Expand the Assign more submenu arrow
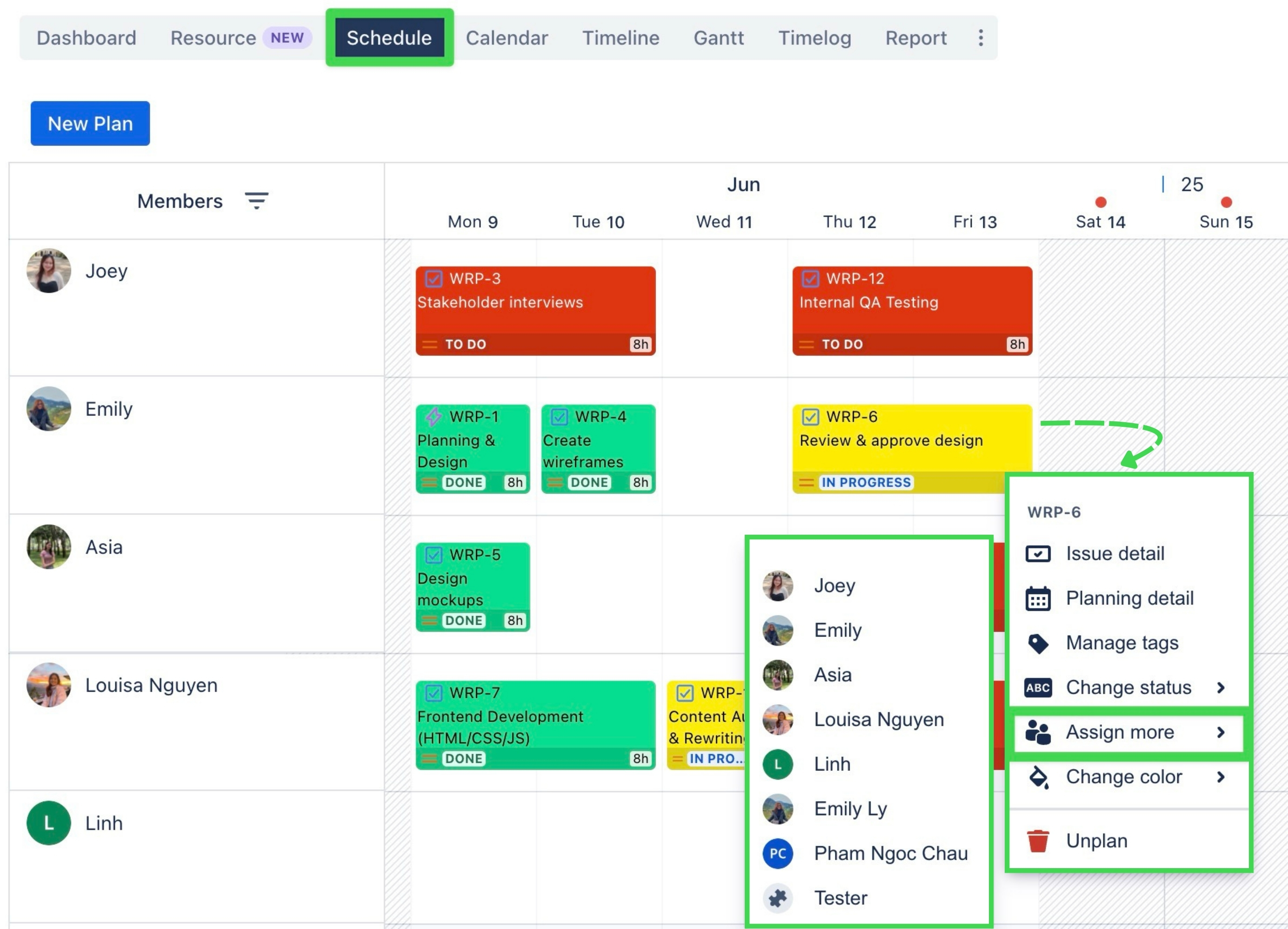This screenshot has height=929, width=1288. point(1221,732)
